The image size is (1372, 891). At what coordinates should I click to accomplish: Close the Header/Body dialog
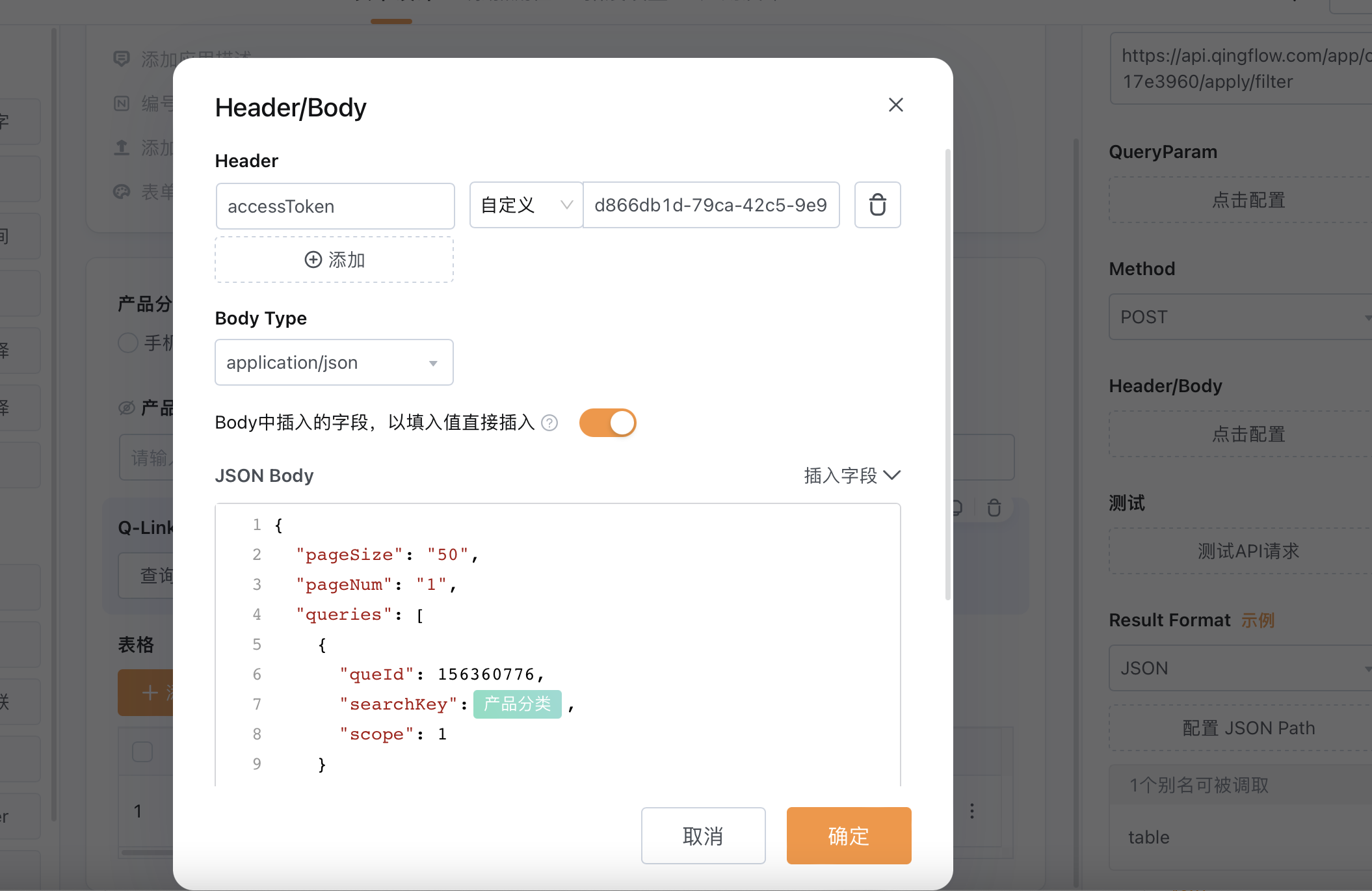(895, 105)
